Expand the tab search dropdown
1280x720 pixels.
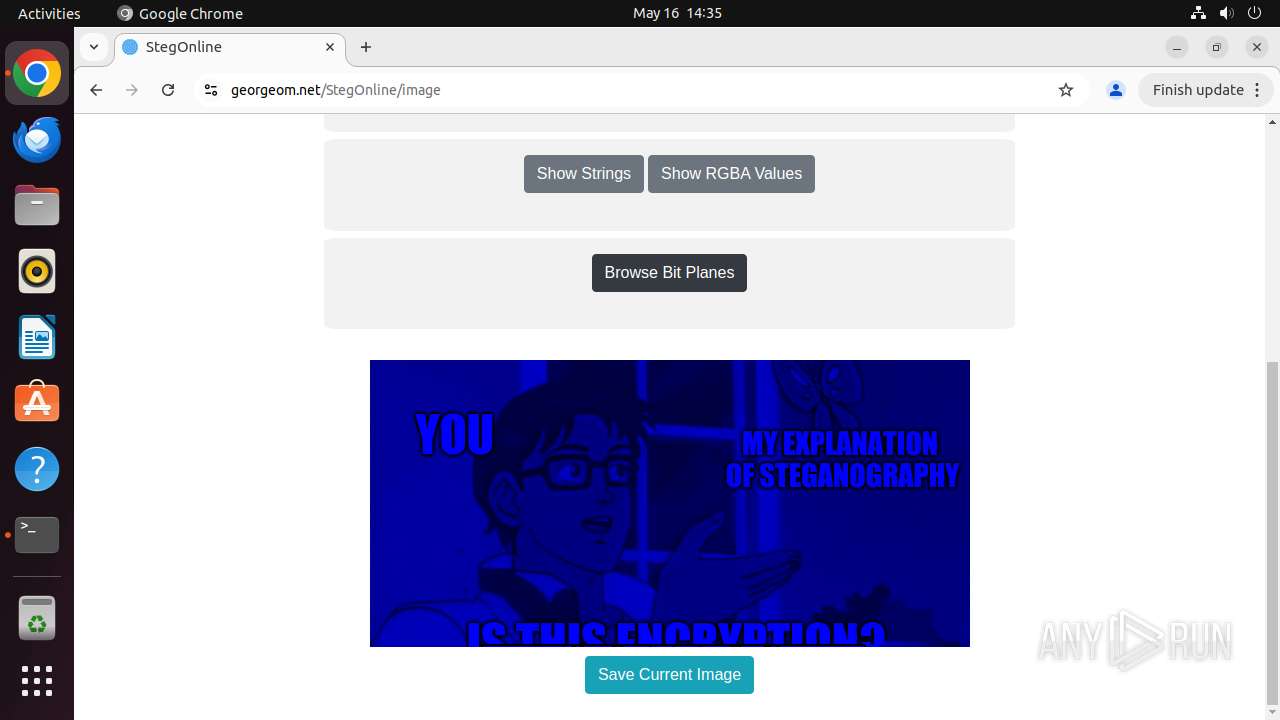pos(93,47)
